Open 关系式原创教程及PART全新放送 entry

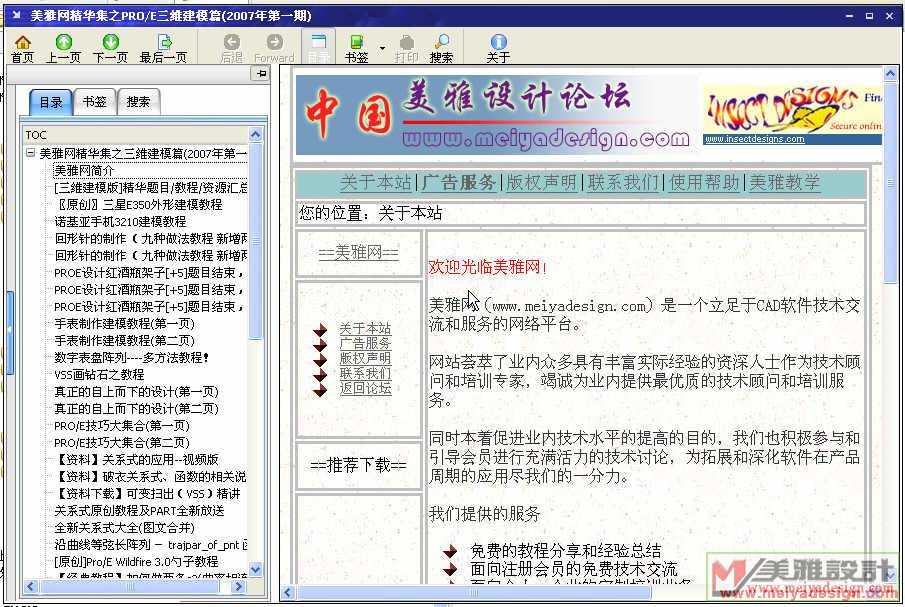pos(139,511)
